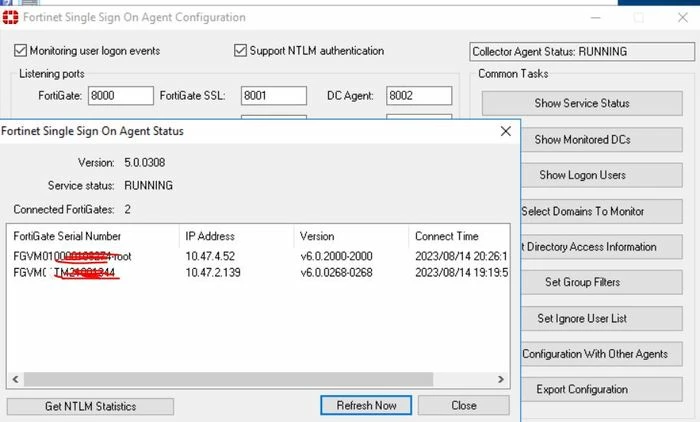Click Export Configuration button
The width and height of the screenshot is (700, 422).
coord(601,389)
